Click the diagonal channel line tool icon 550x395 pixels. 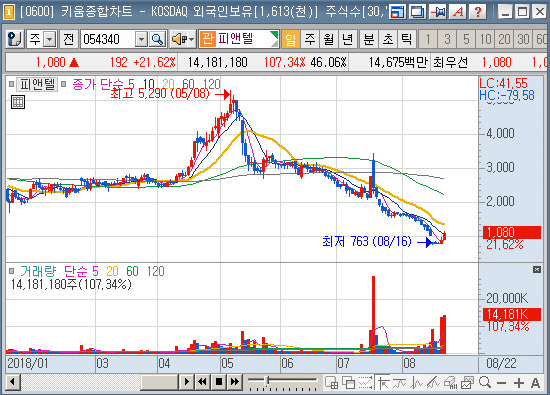(x=434, y=382)
